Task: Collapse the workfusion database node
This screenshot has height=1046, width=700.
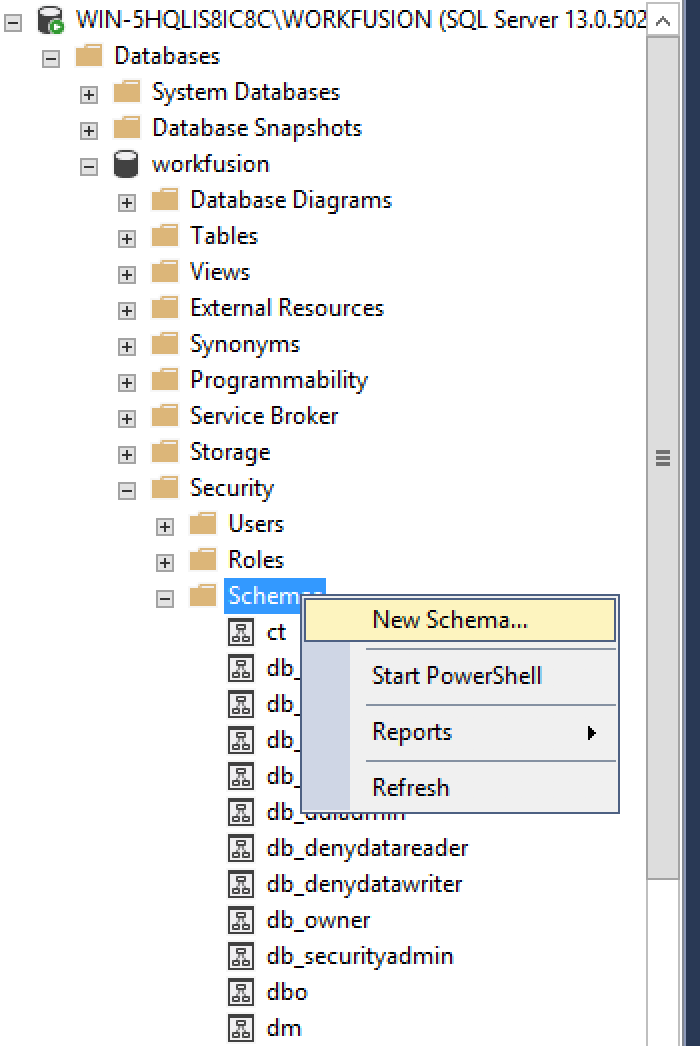Action: click(x=89, y=167)
